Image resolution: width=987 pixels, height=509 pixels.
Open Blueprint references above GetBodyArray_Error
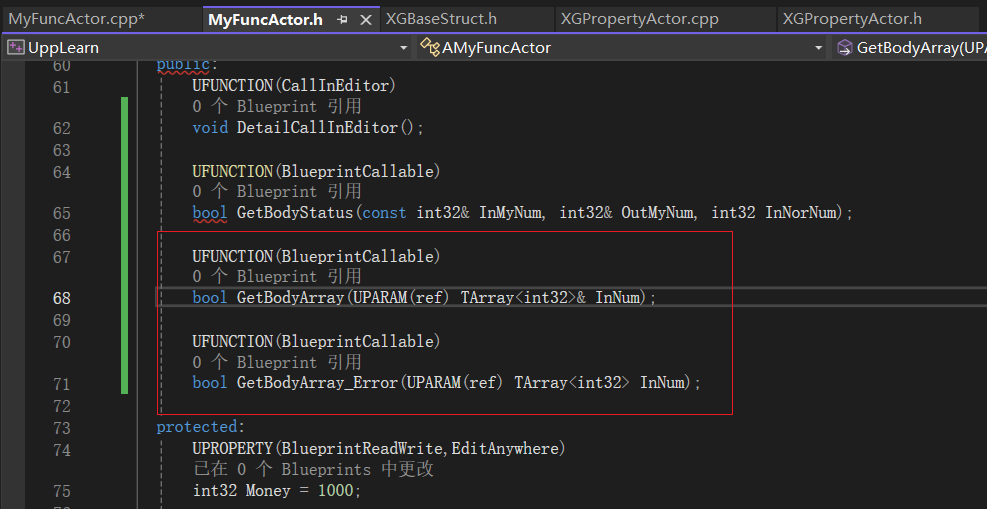coord(277,362)
